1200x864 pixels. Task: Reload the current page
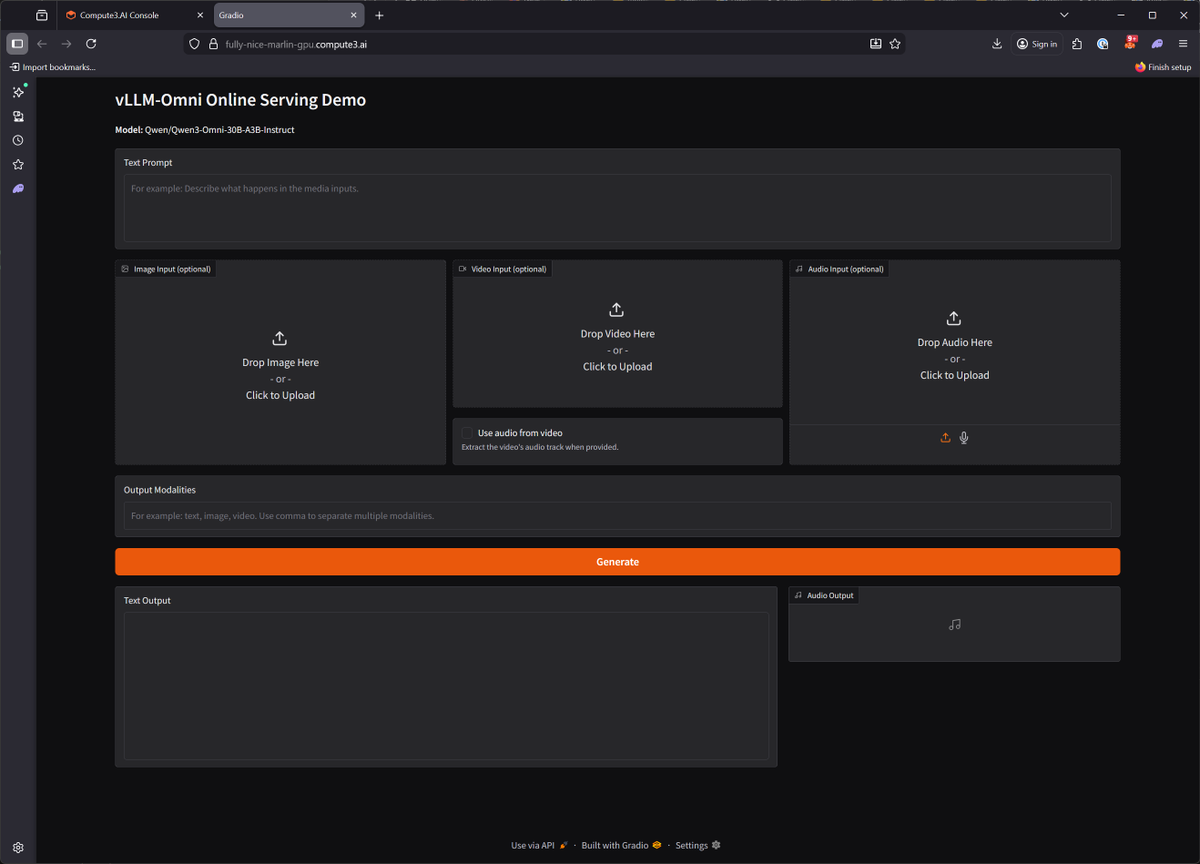coord(91,44)
